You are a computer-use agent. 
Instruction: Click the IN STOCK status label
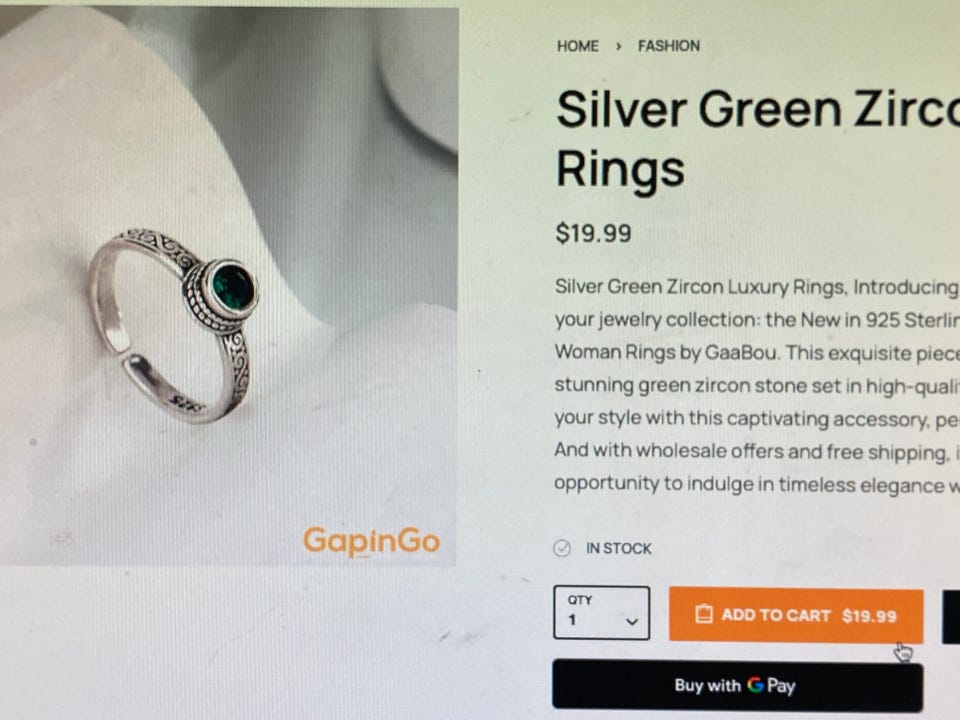(618, 548)
